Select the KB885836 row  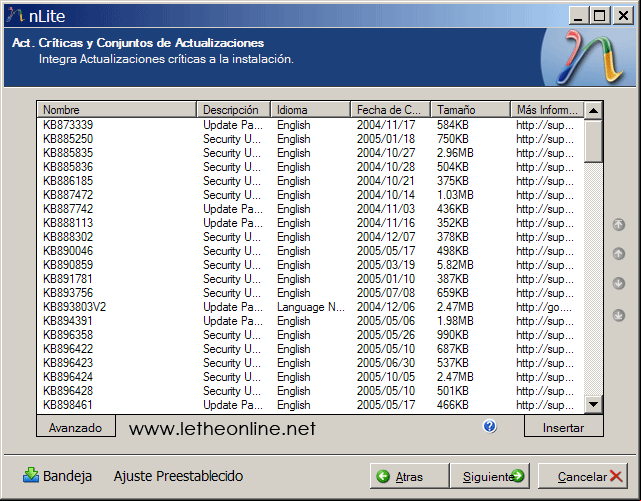(x=311, y=167)
